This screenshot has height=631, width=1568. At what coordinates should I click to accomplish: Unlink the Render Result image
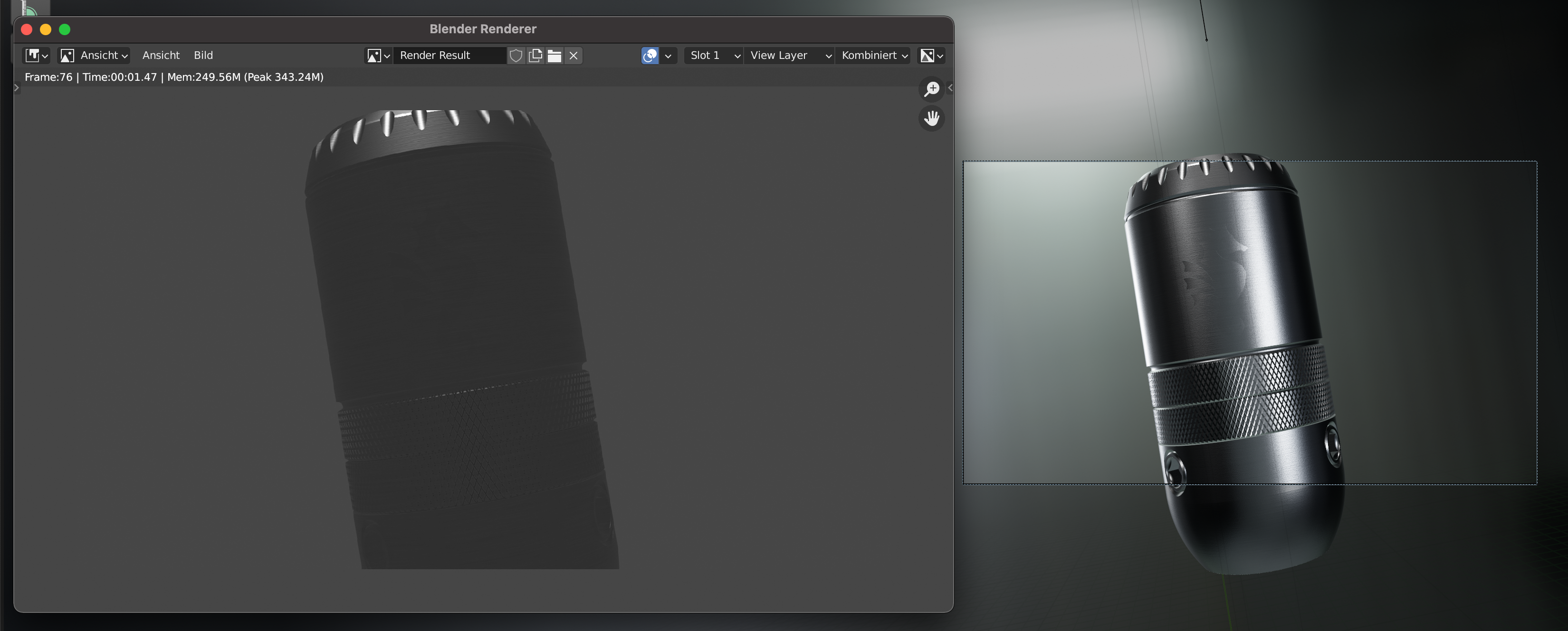tap(574, 56)
